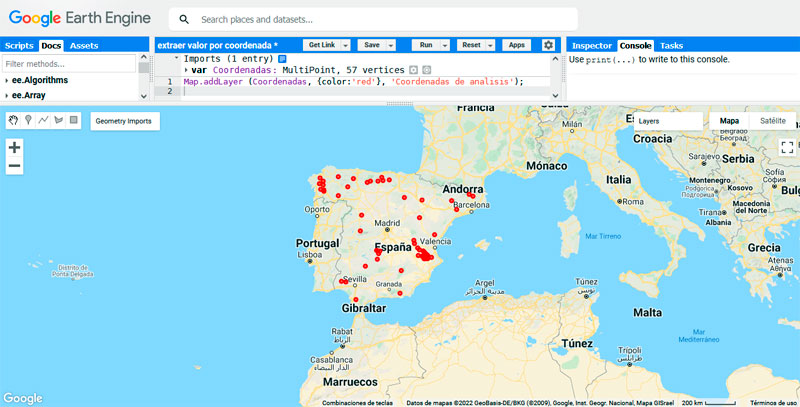Screen dimensions: 800x407
Task: Zoom out on the map
Action: (x=14, y=166)
